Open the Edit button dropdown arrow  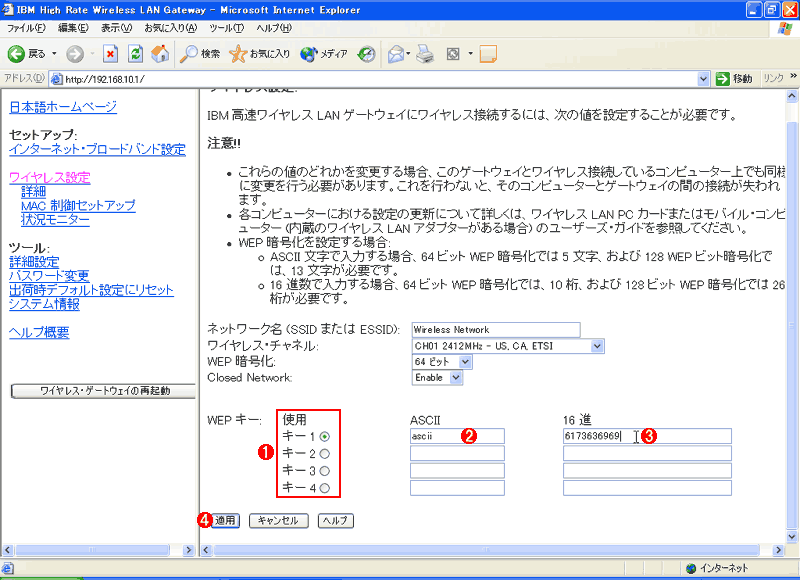pyautogui.click(x=470, y=54)
